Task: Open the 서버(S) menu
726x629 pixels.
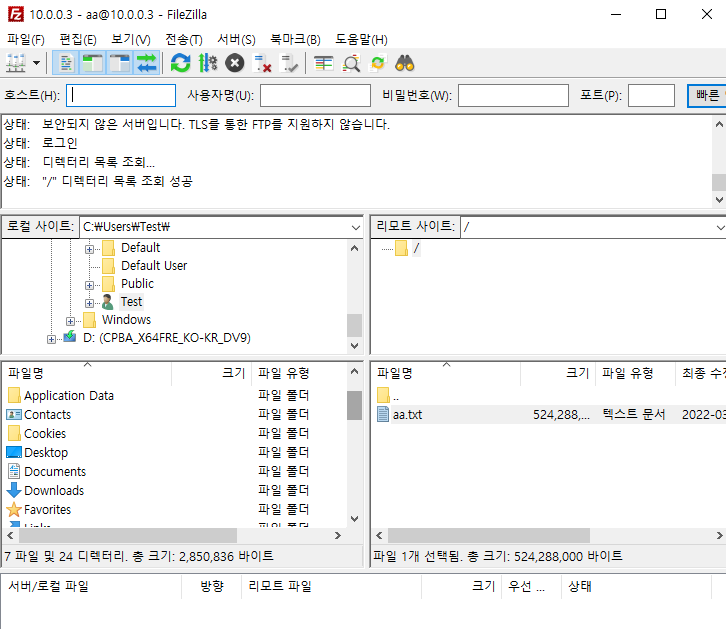Action: point(236,40)
